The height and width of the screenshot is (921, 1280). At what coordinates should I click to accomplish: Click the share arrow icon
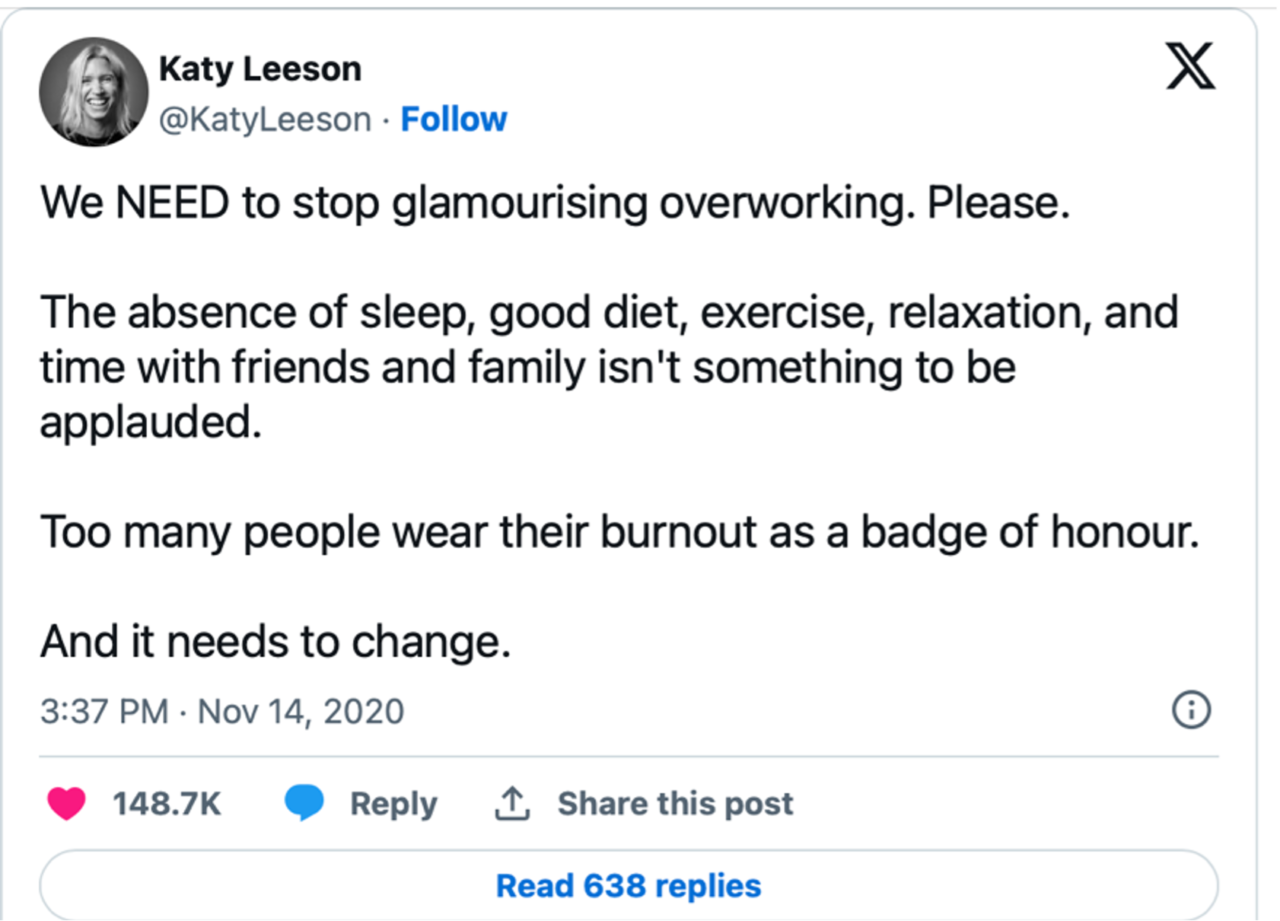click(x=511, y=803)
